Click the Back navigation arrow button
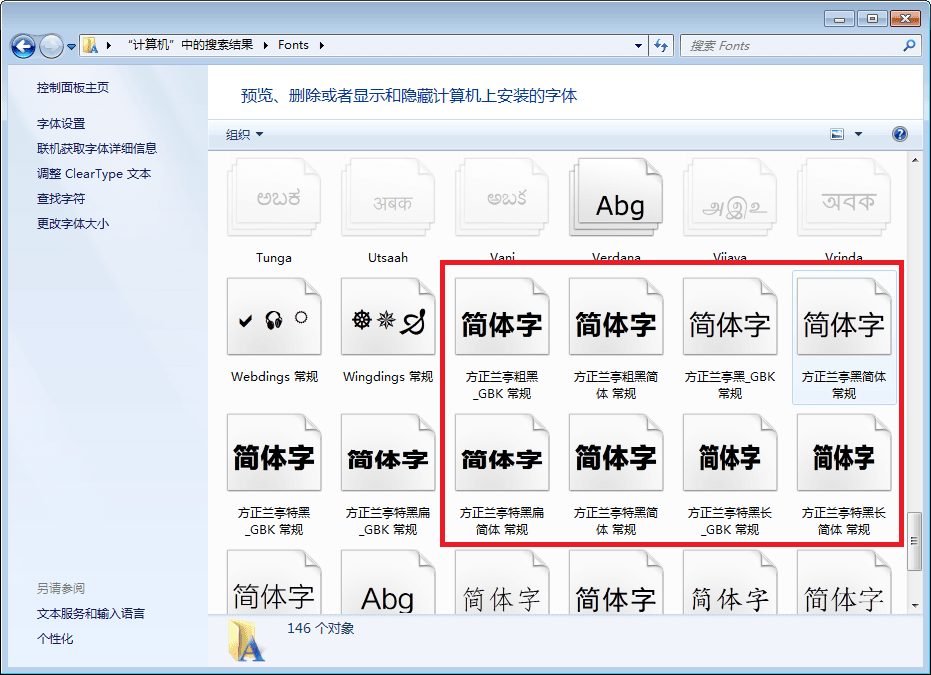 [24, 46]
